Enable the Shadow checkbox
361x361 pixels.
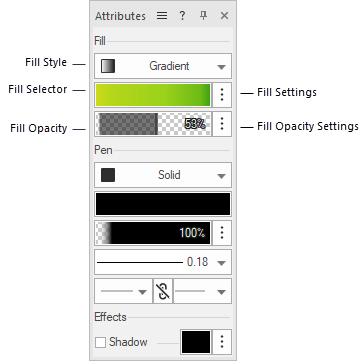click(x=100, y=342)
